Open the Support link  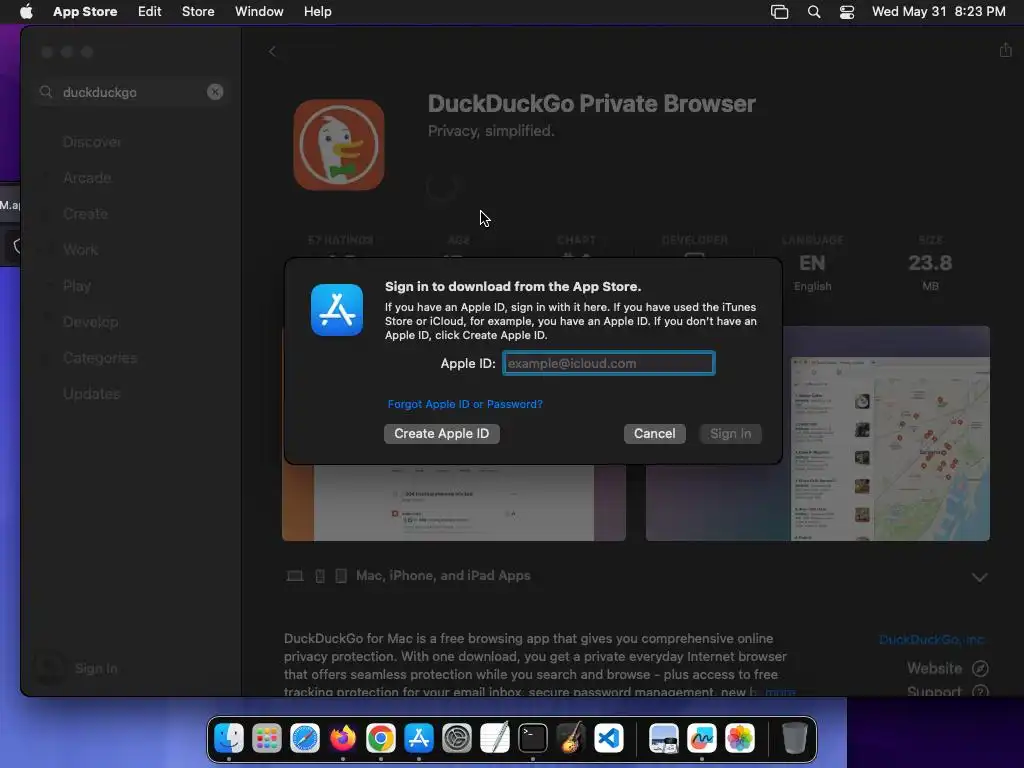[947, 691]
